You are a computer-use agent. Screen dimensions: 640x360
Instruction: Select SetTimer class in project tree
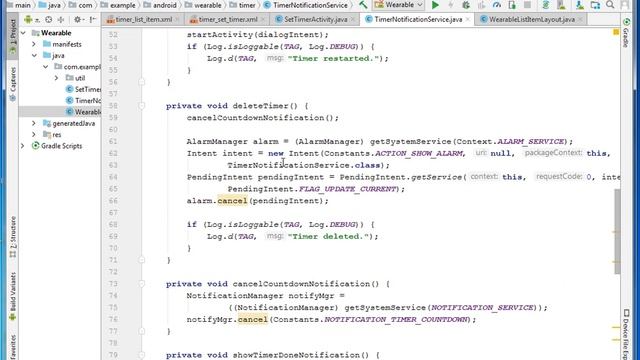pos(83,89)
